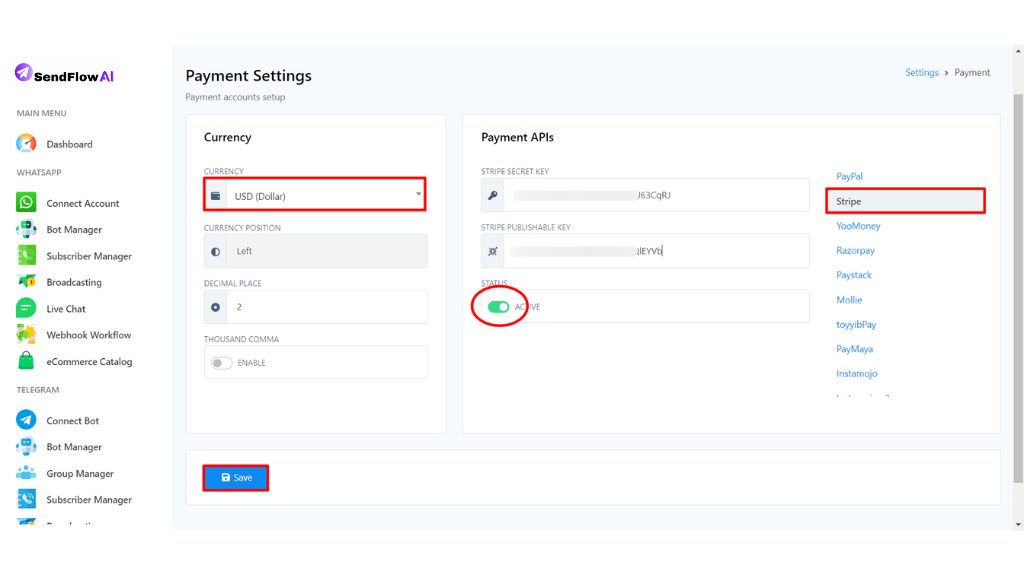Click Telegram Bot Manager robot icon
1024x576 pixels.
point(26,447)
